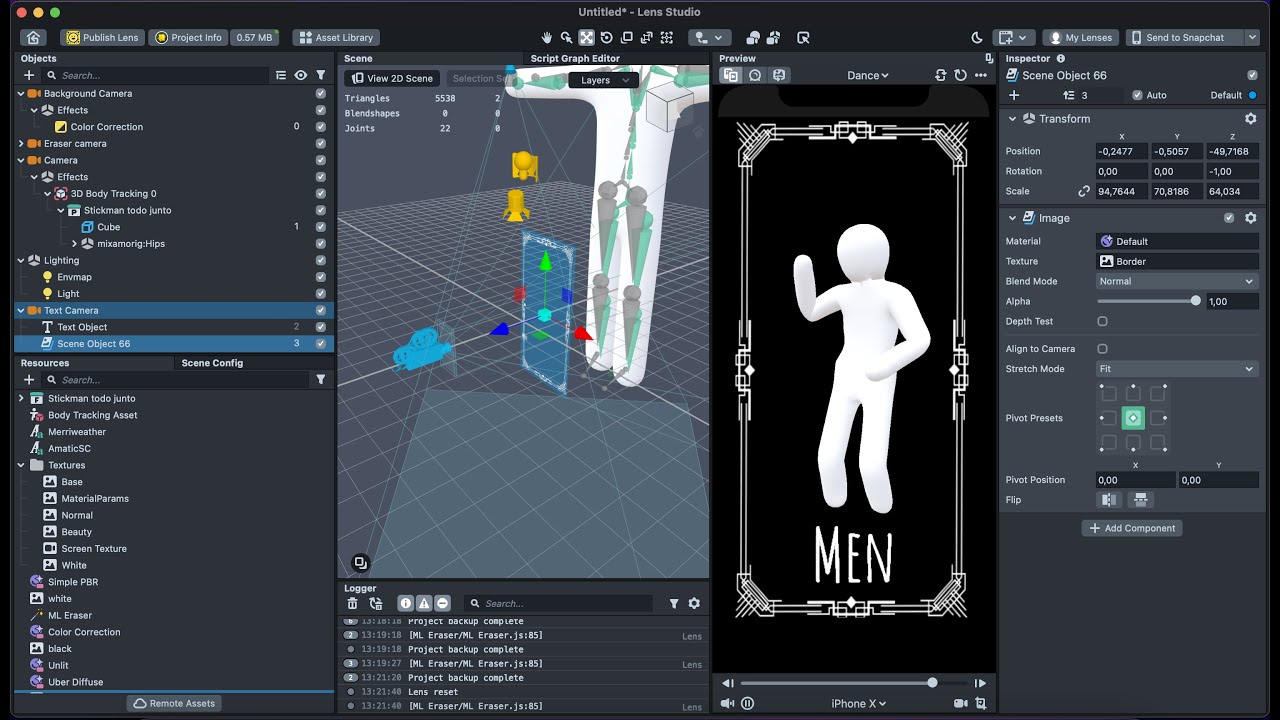Toggle the Objects panel eye visibility filter
This screenshot has height=720, width=1280.
click(x=300, y=75)
